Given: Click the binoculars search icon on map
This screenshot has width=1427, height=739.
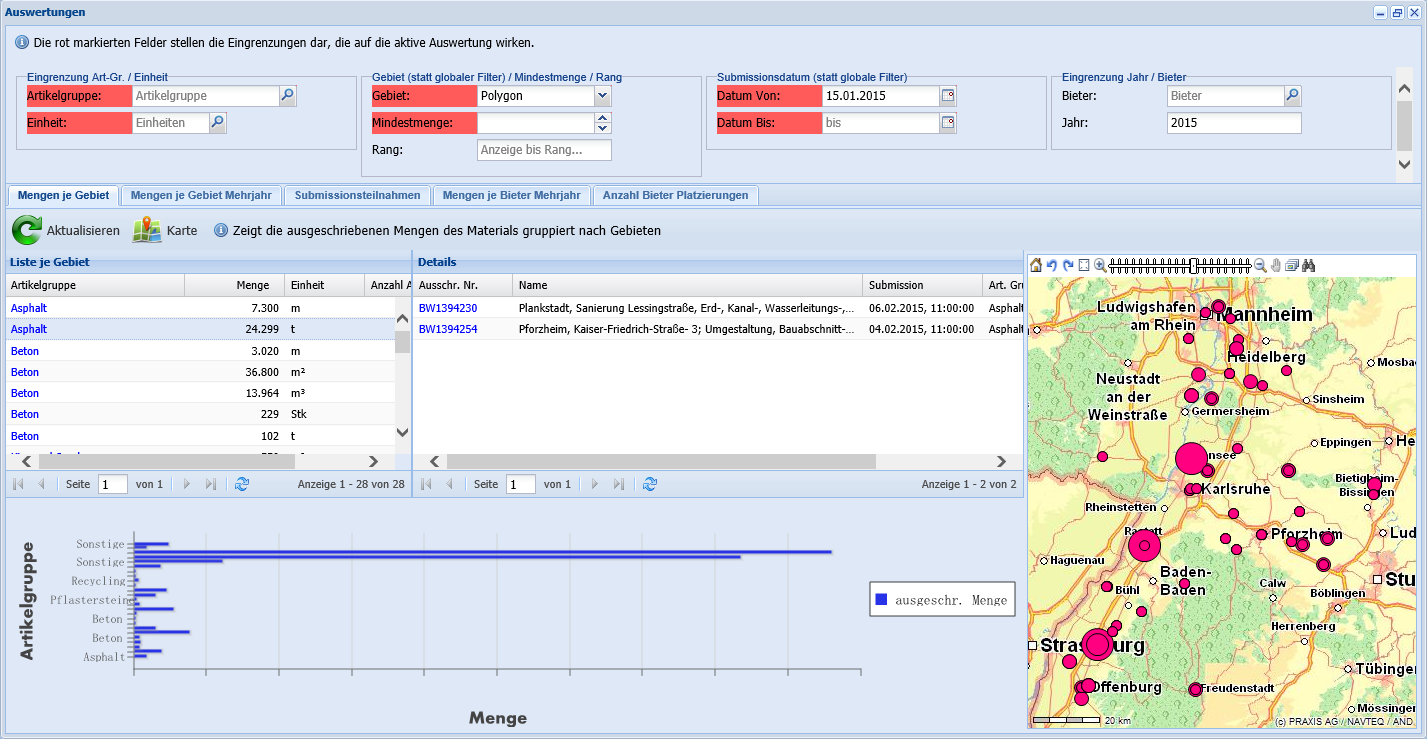Looking at the screenshot, I should pyautogui.click(x=1308, y=265).
